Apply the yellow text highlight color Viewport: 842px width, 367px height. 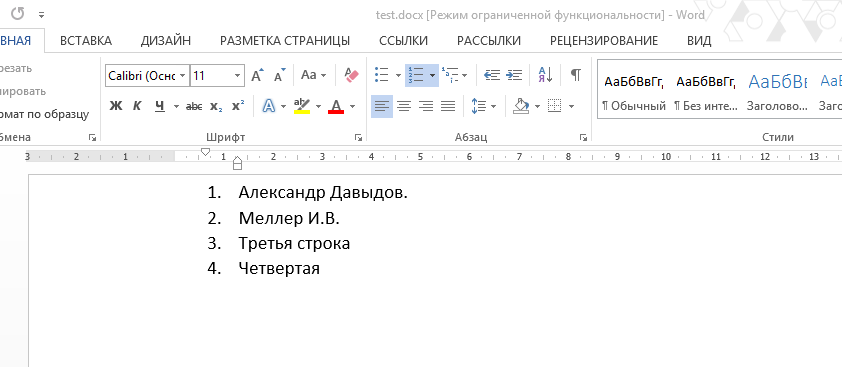pos(302,106)
